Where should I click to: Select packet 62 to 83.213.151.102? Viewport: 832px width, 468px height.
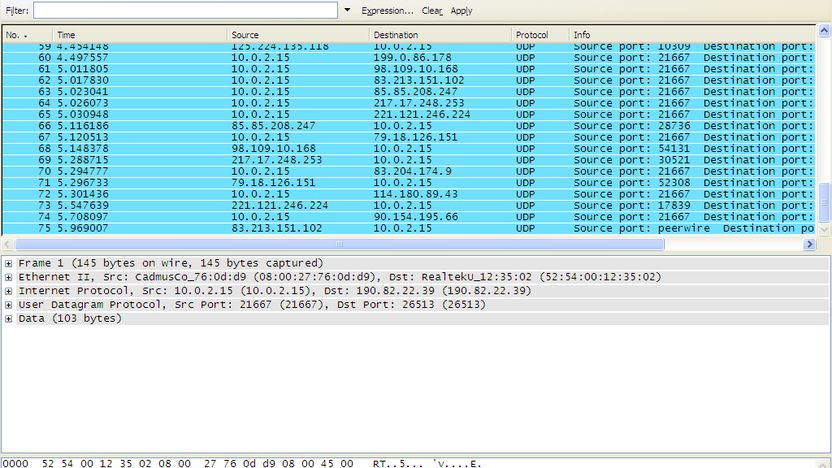(409, 80)
